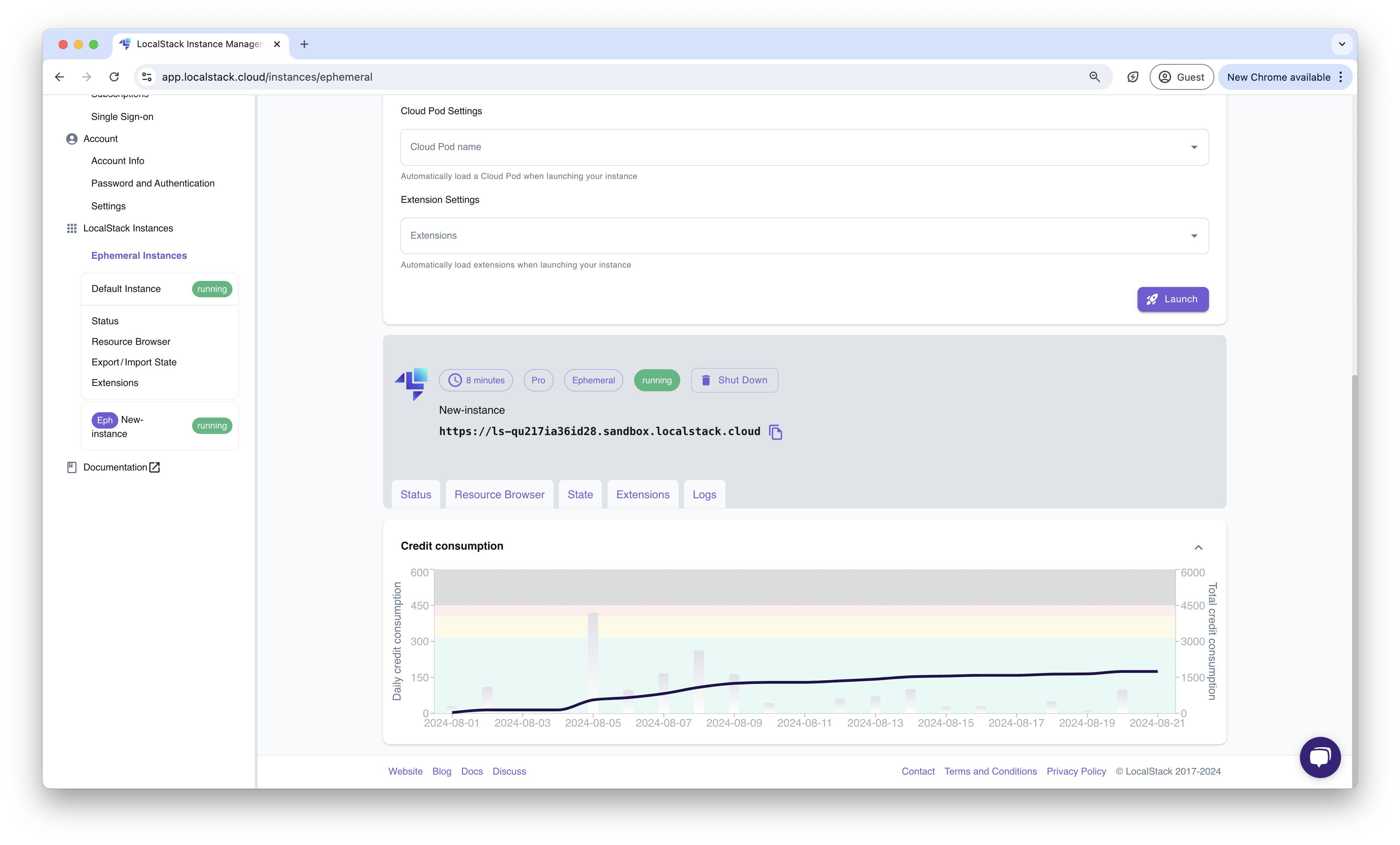The image size is (1400, 845).
Task: Copy the sandbox instance URL
Action: coord(775,432)
